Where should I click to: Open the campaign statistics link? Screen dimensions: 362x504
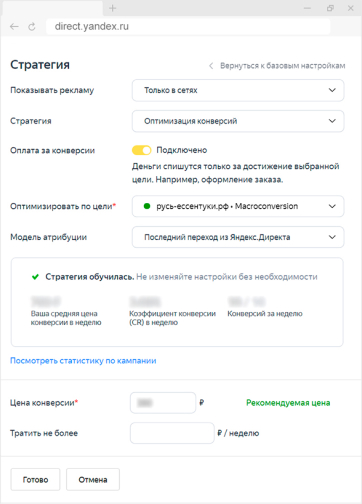[x=83, y=361]
